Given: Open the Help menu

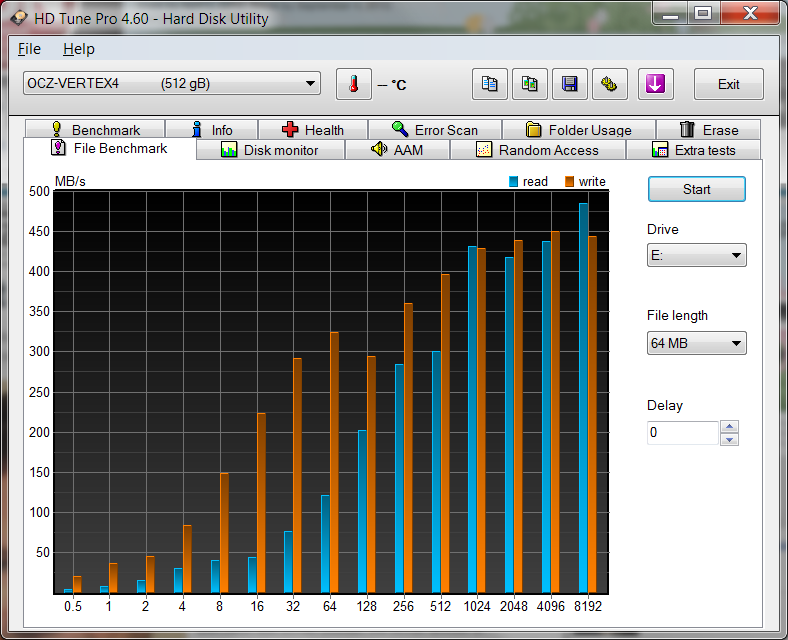Looking at the screenshot, I should coord(78,49).
